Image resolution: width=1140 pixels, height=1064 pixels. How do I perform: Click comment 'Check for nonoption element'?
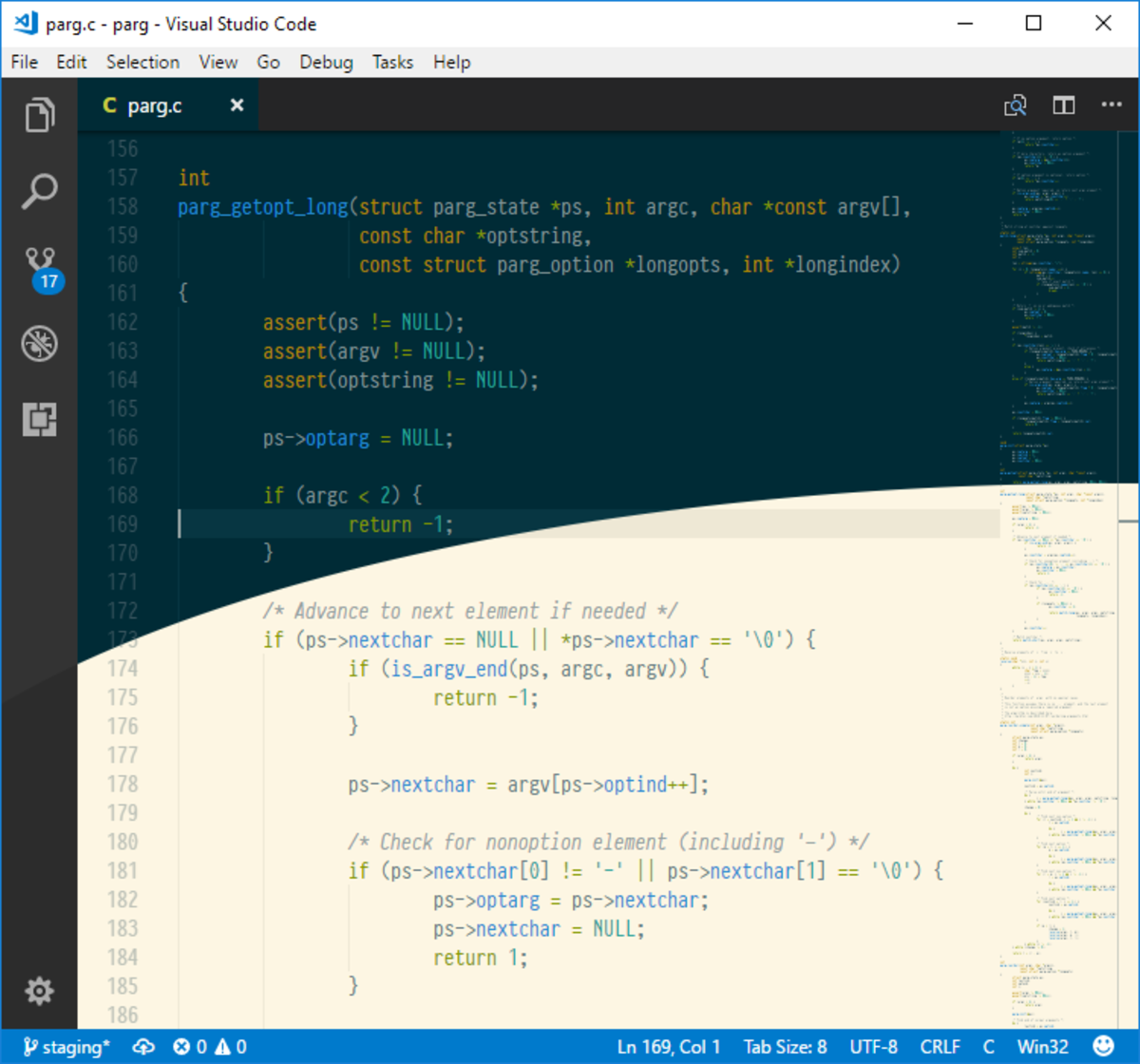pos(609,842)
